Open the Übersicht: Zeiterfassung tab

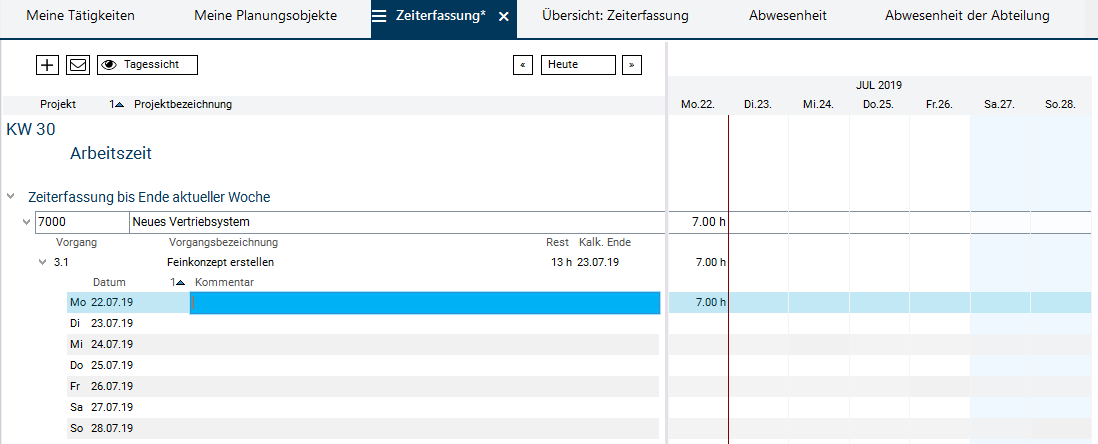click(x=614, y=17)
